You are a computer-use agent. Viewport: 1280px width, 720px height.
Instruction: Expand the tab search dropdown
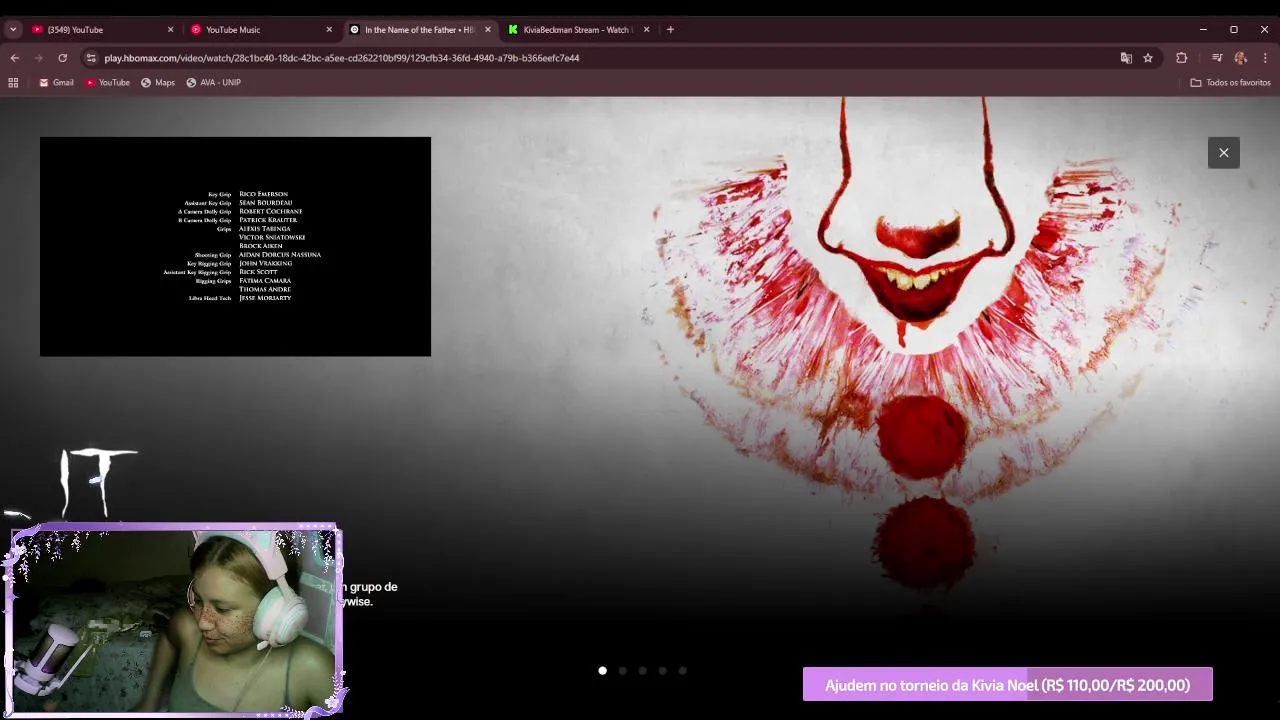click(13, 29)
